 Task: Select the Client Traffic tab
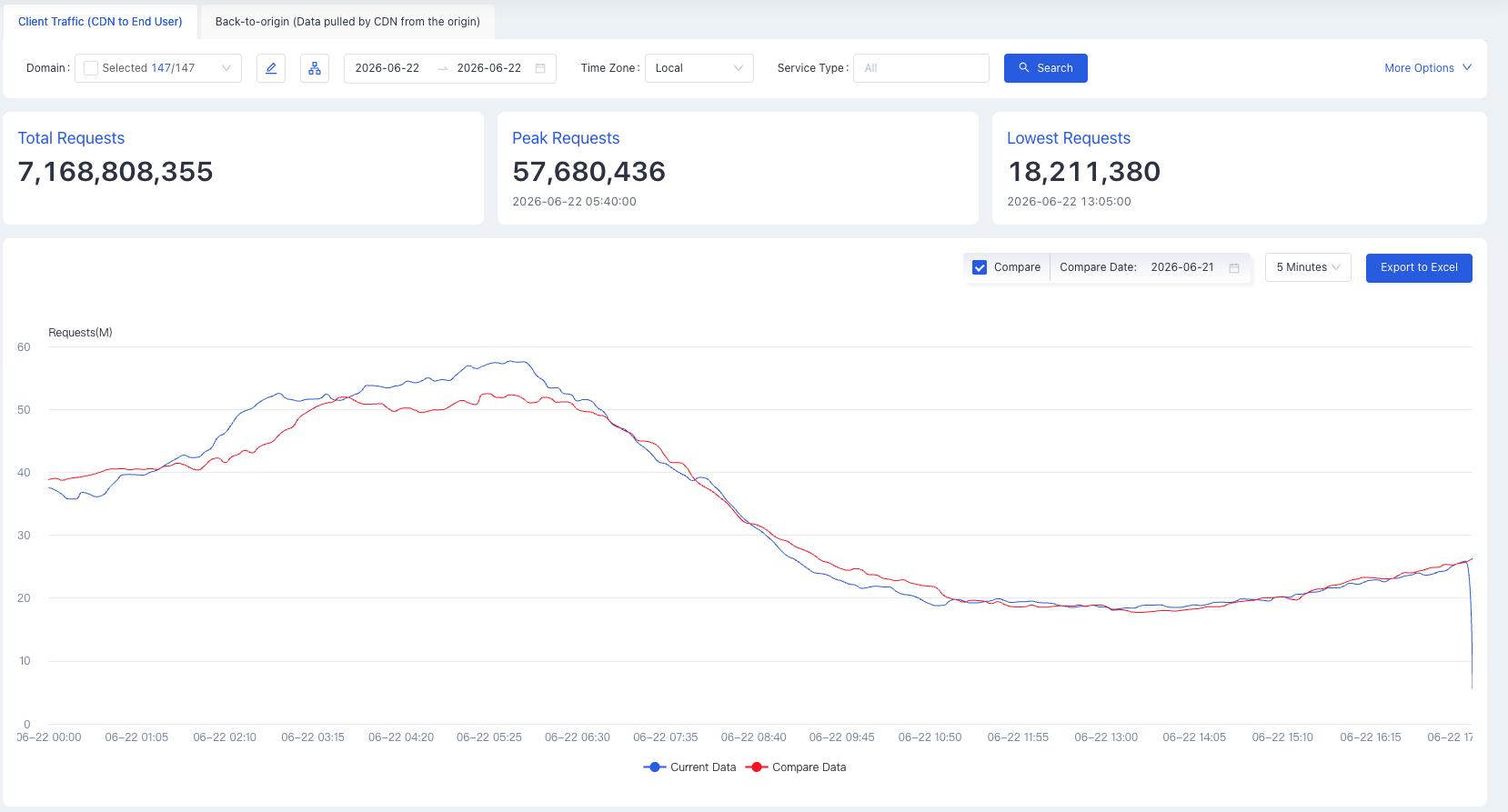pos(100,22)
